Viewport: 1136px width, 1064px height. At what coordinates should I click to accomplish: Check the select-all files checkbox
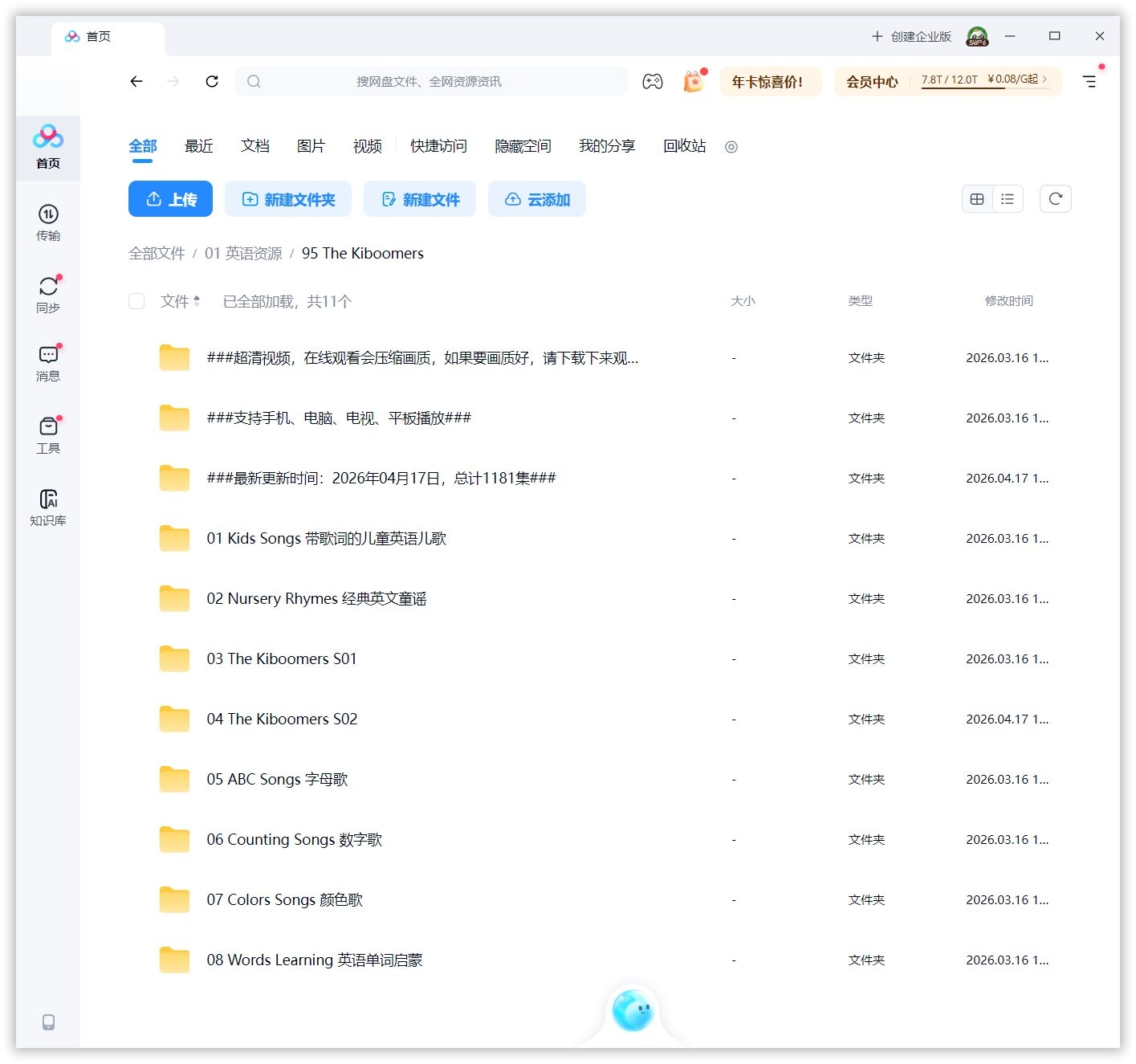(136, 301)
